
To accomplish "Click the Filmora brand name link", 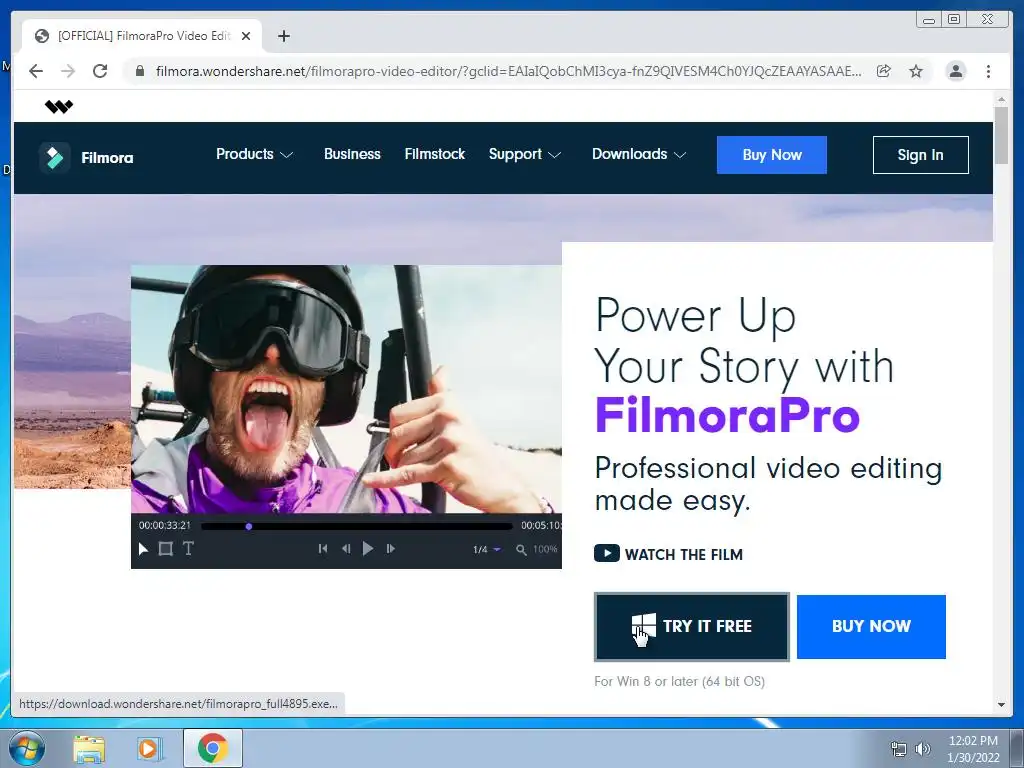I will tap(107, 157).
